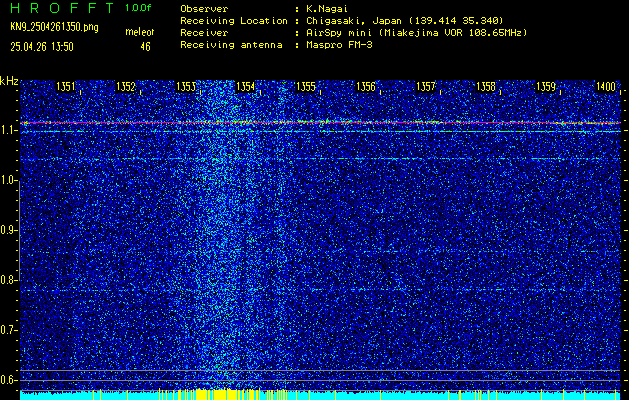Click the meteor label
The height and width of the screenshot is (400, 629).
140,32
